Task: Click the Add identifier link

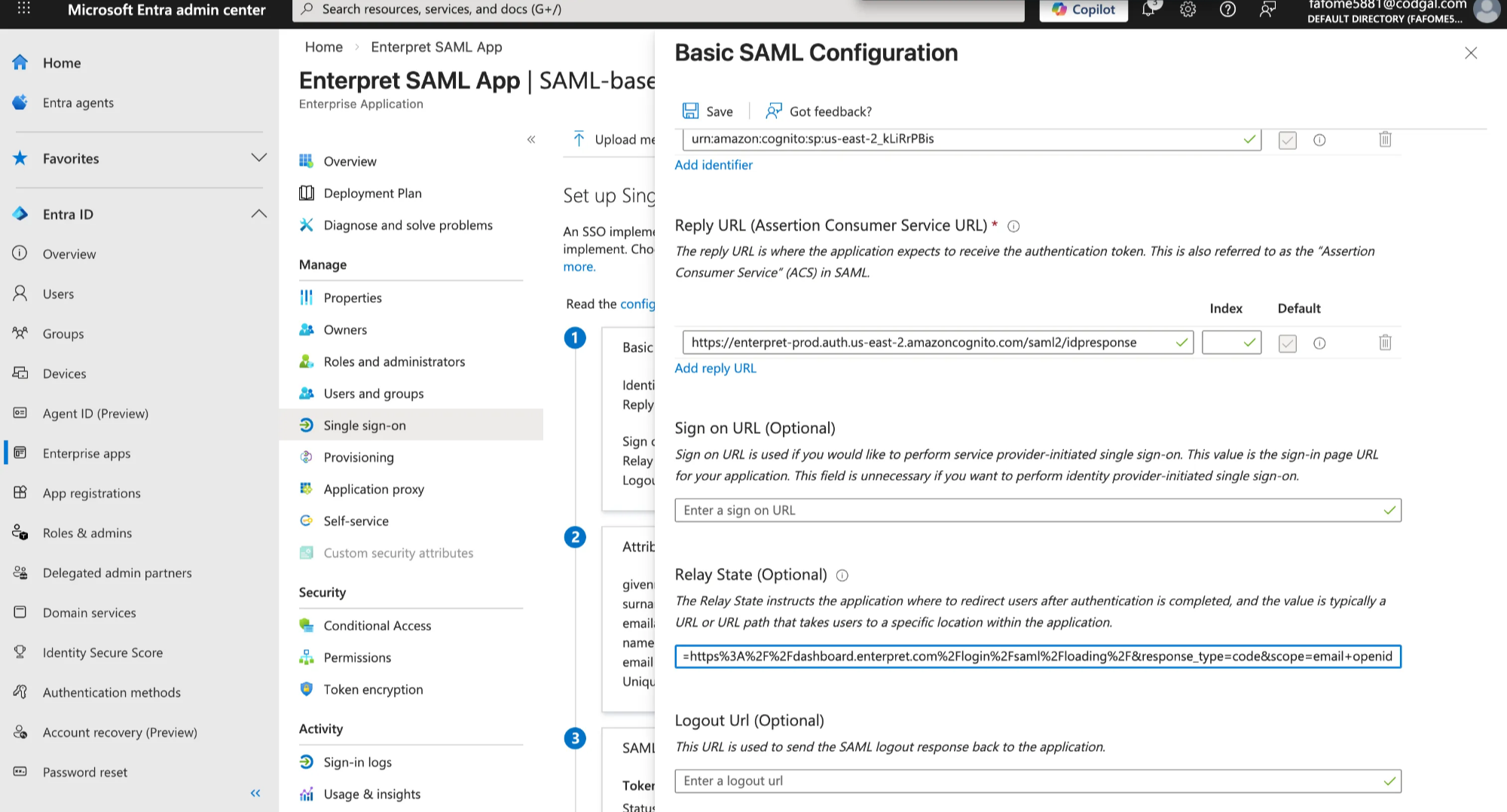Action: (714, 165)
